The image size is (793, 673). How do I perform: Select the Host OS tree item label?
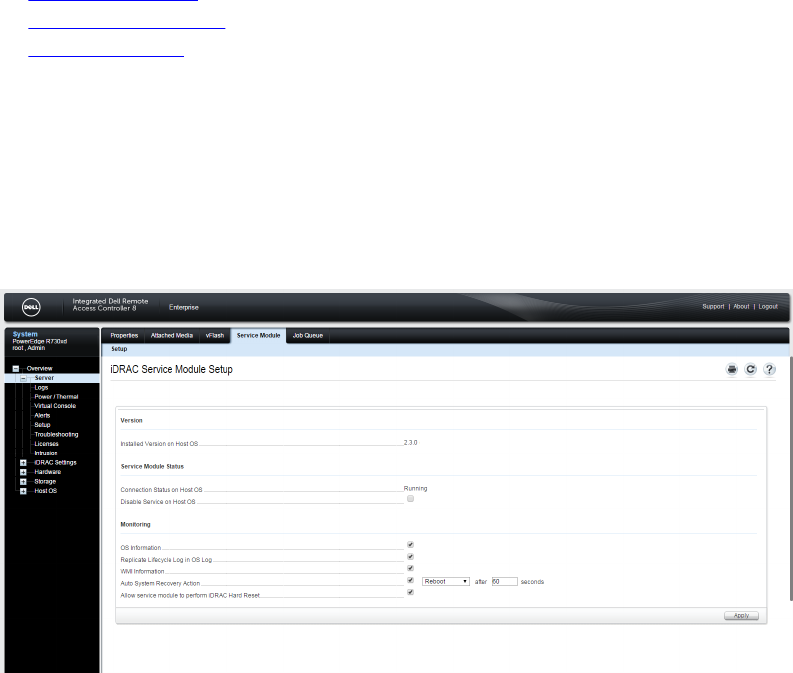pos(46,491)
